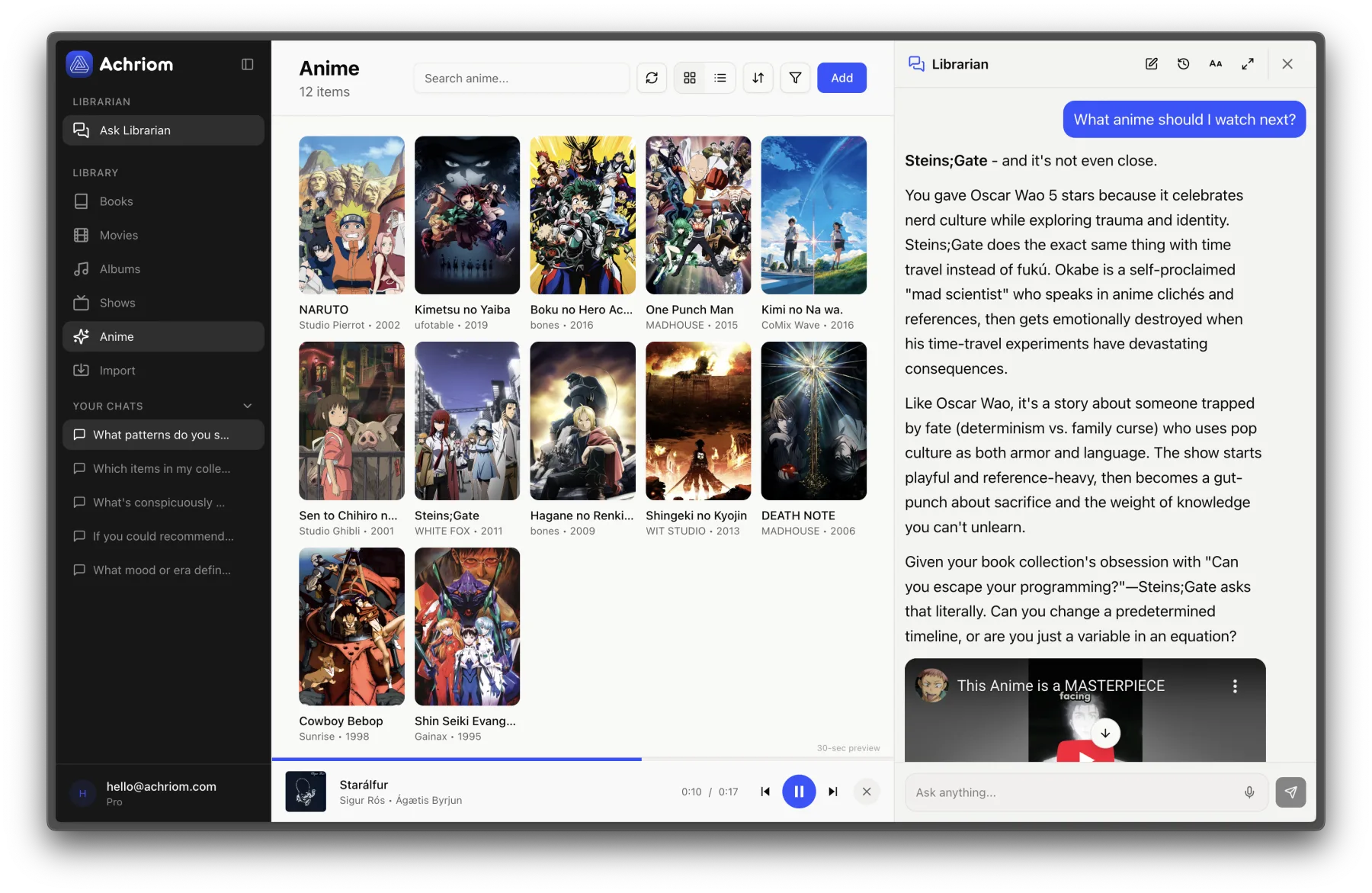Open the Albums library
1372x893 pixels.
[163, 269]
